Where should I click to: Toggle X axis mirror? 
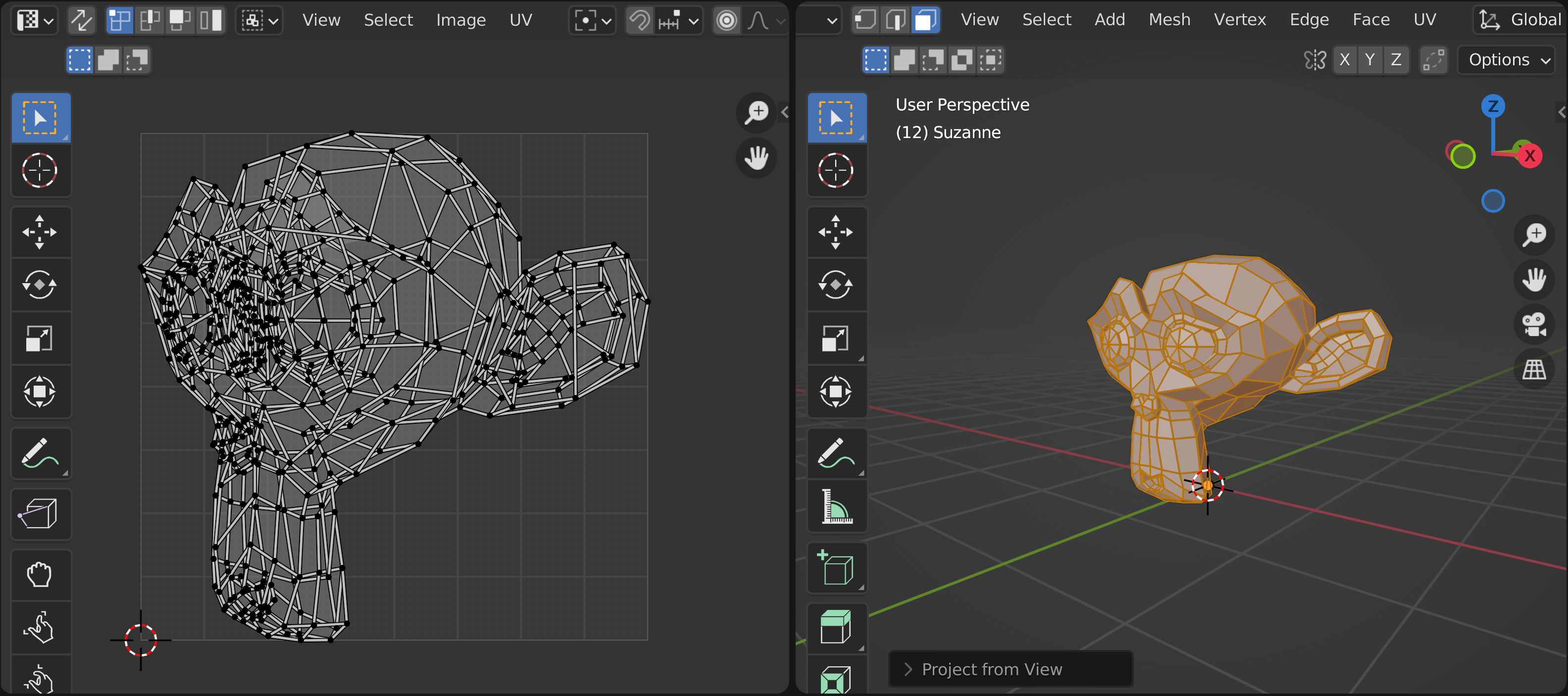(x=1345, y=59)
